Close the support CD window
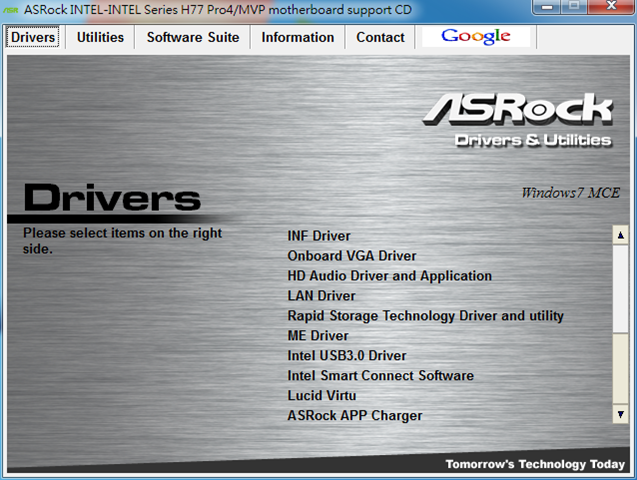The image size is (637, 480). pos(611,6)
